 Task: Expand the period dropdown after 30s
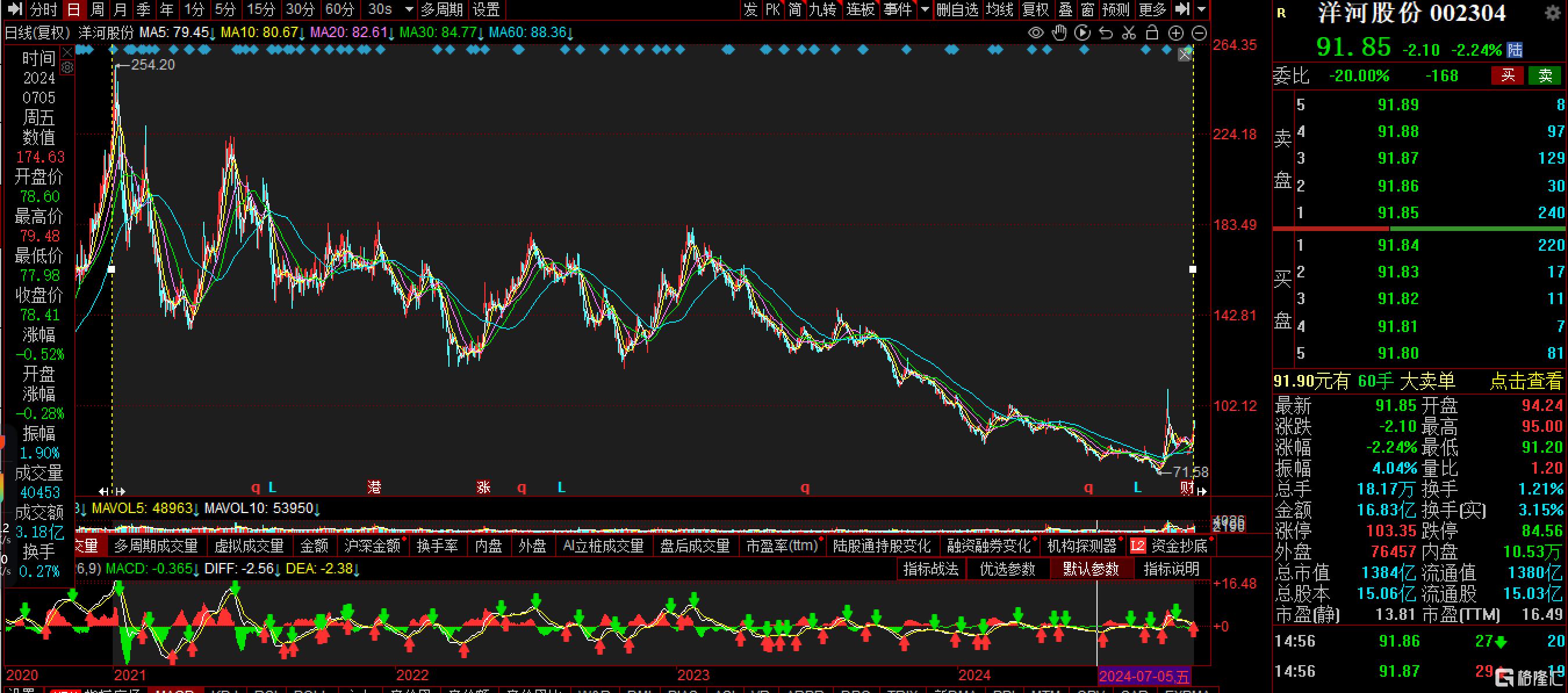click(409, 9)
